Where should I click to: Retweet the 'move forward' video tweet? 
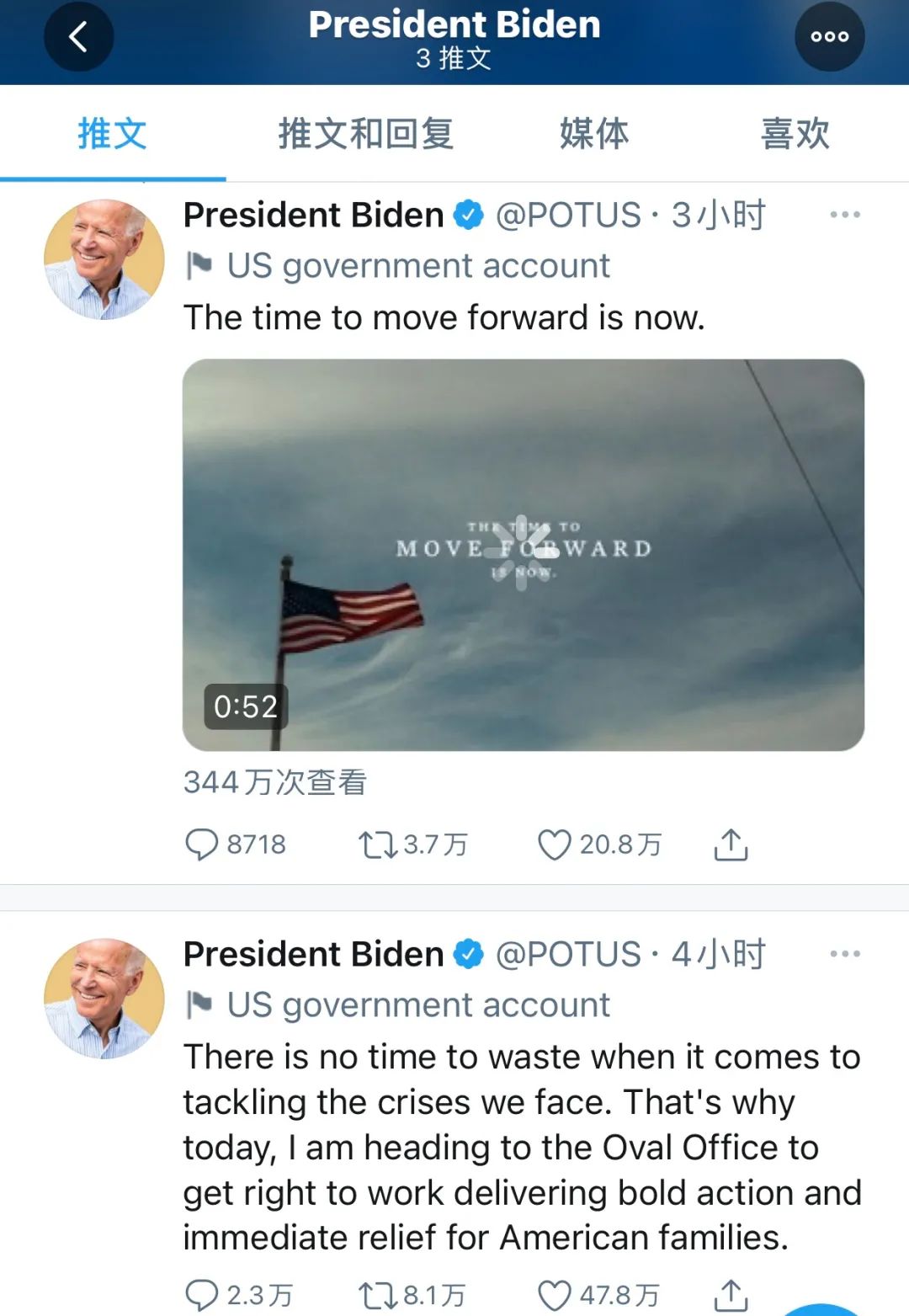[x=377, y=844]
